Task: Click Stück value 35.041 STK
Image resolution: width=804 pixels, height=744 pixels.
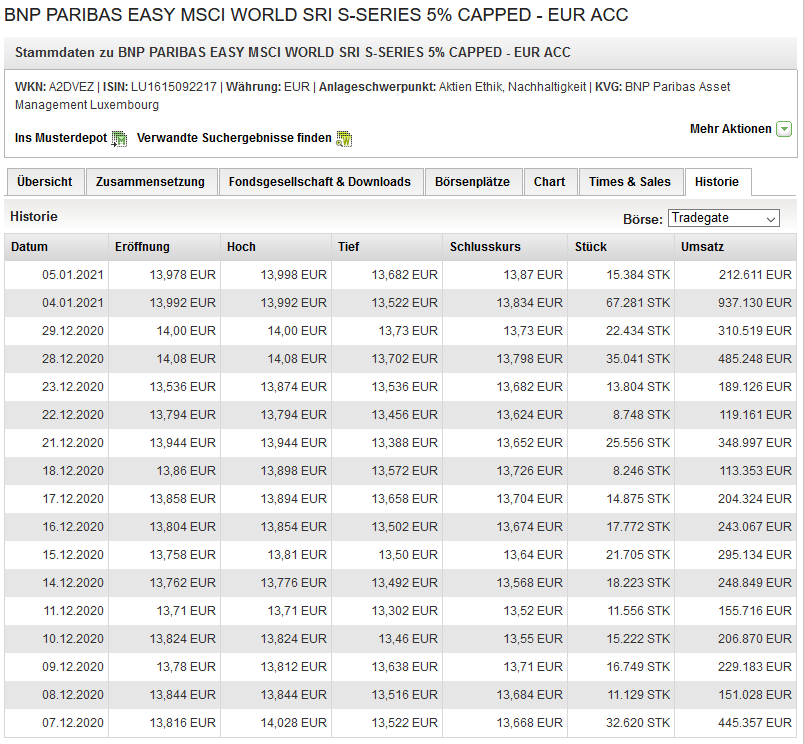Action: click(638, 359)
